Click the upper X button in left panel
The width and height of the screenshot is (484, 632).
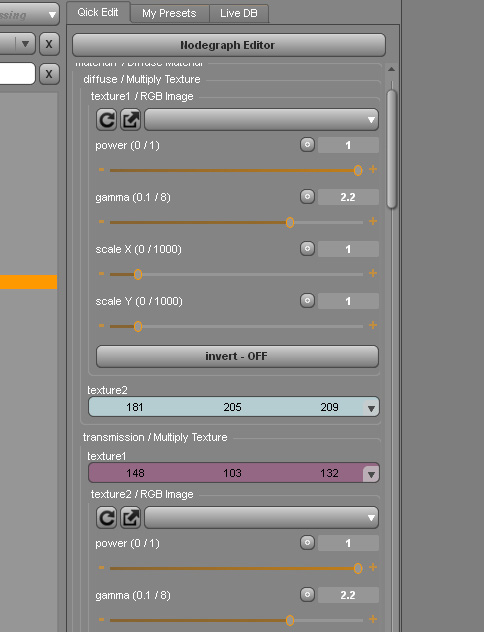pos(49,44)
